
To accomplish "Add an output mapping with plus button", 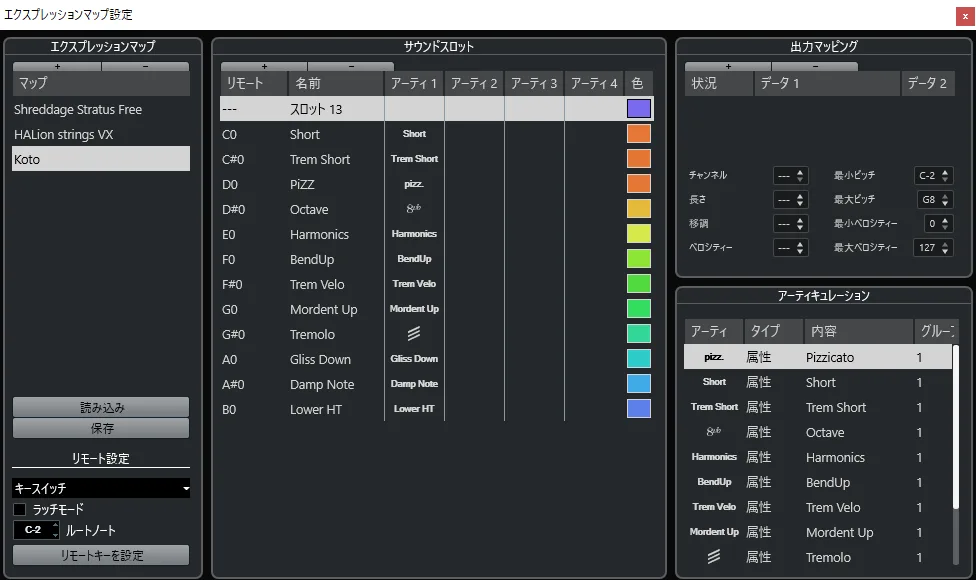I will click(x=727, y=66).
